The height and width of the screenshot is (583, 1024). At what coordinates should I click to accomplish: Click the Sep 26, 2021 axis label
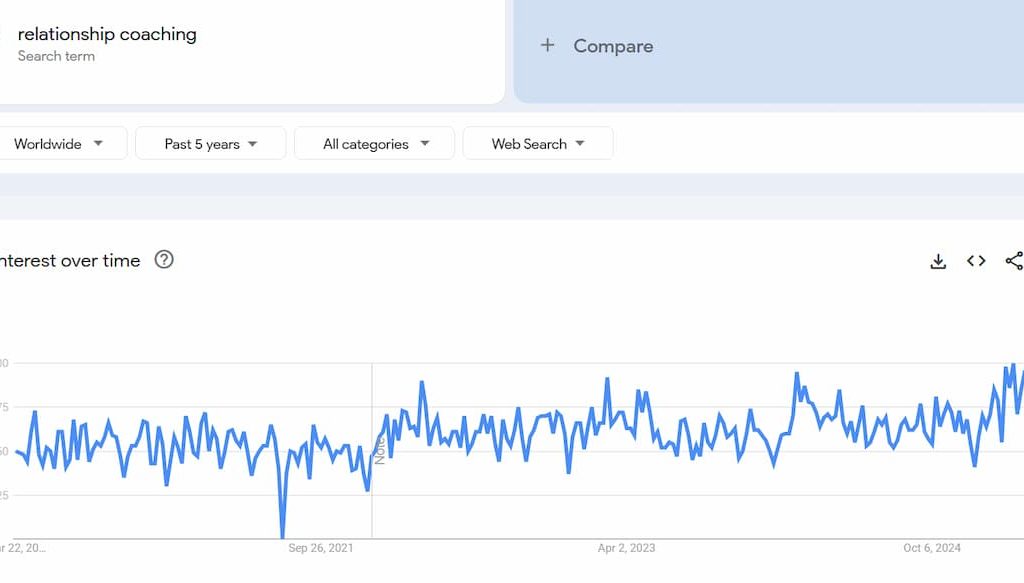point(320,548)
